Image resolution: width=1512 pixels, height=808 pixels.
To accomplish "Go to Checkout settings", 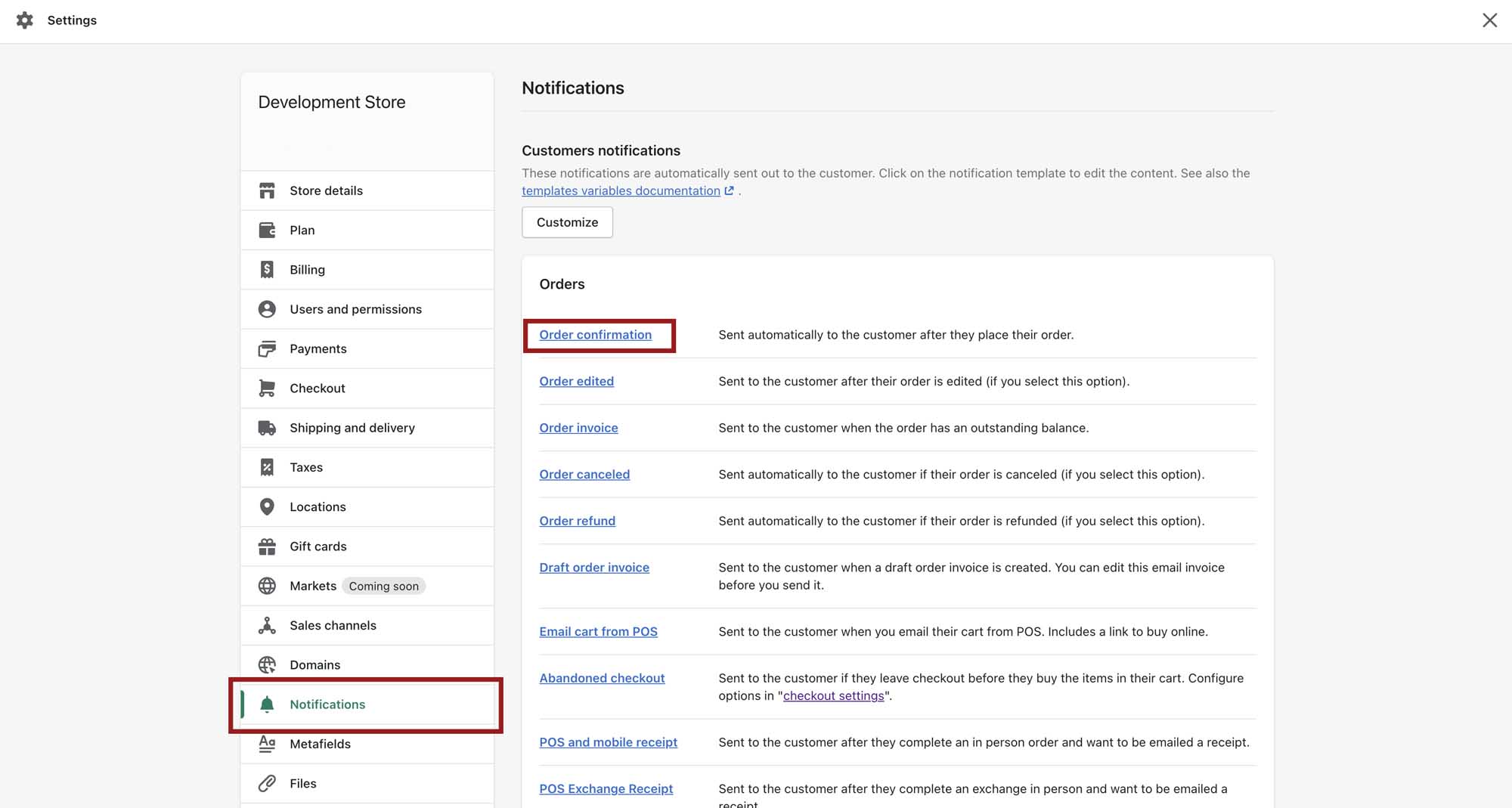I will [x=367, y=389].
